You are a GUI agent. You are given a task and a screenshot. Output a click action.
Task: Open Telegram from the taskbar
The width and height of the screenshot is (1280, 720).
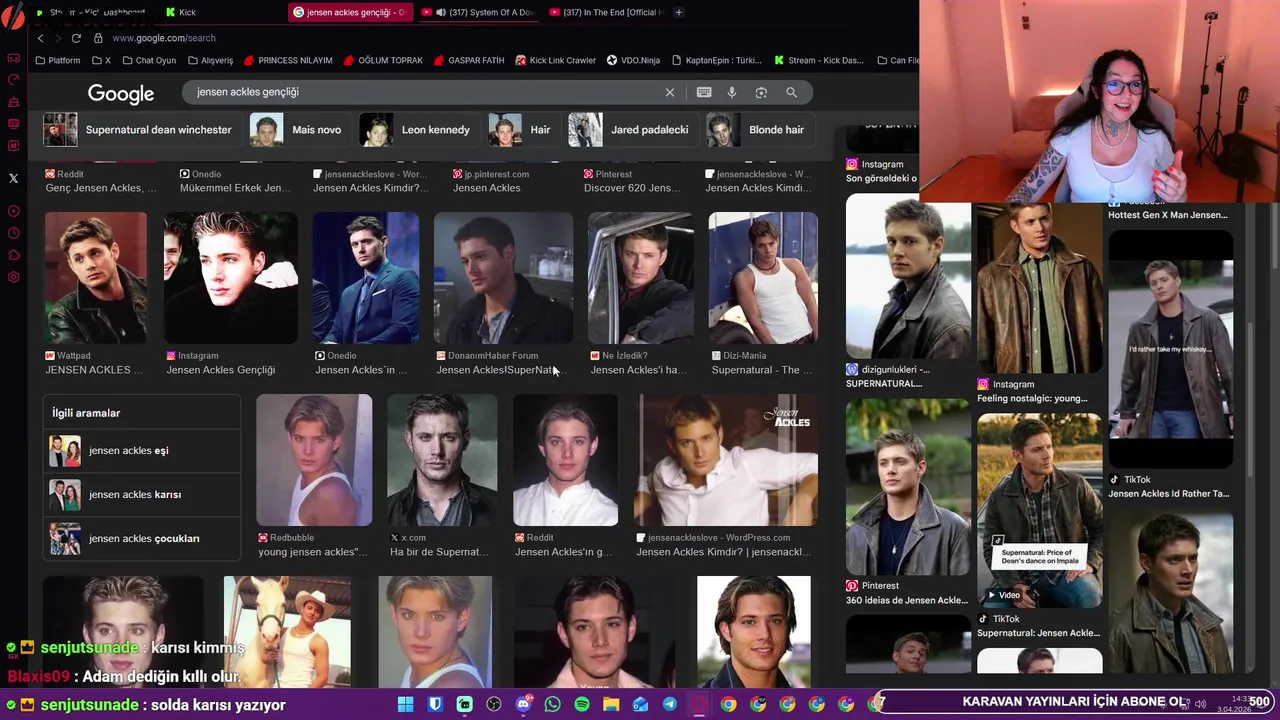670,704
